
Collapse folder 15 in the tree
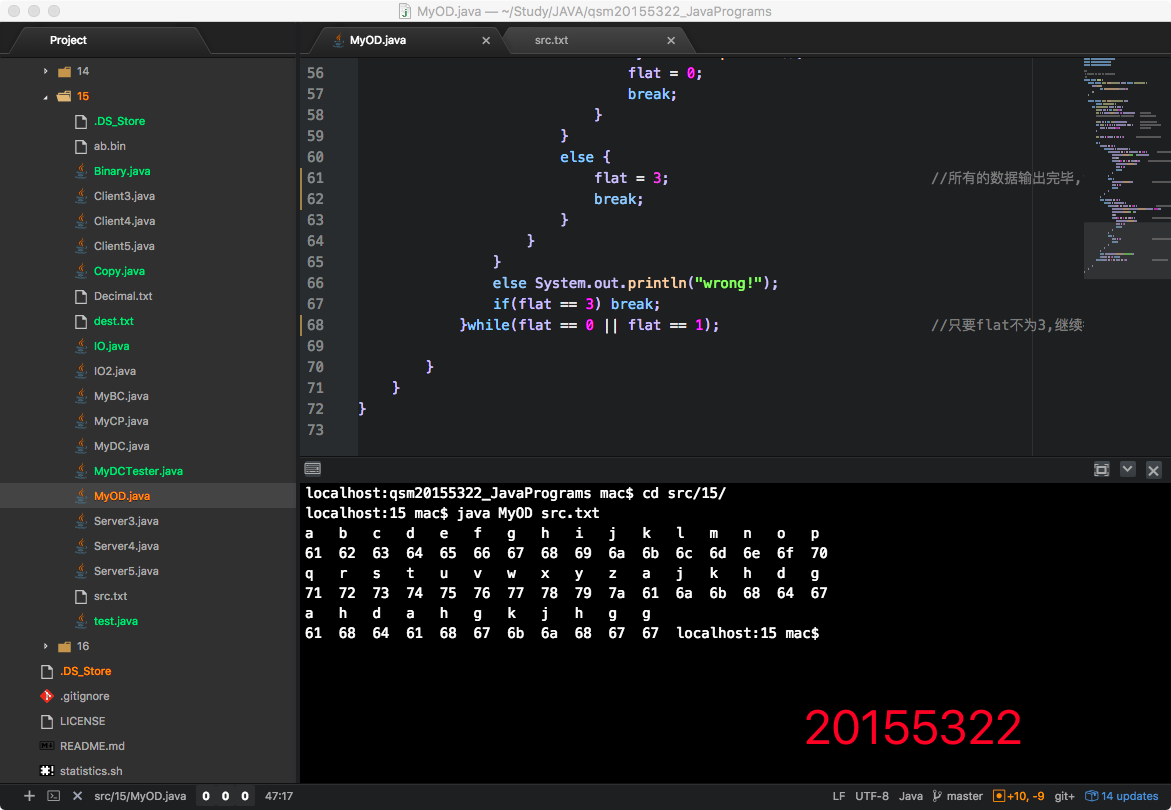(46, 96)
